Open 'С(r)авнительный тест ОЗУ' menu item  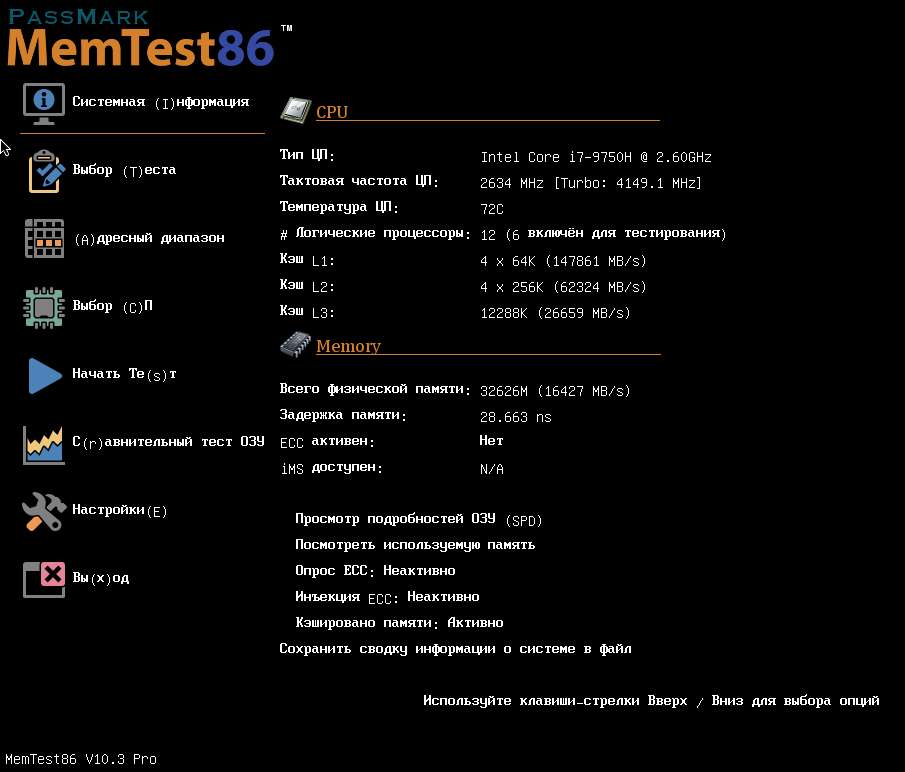168,443
